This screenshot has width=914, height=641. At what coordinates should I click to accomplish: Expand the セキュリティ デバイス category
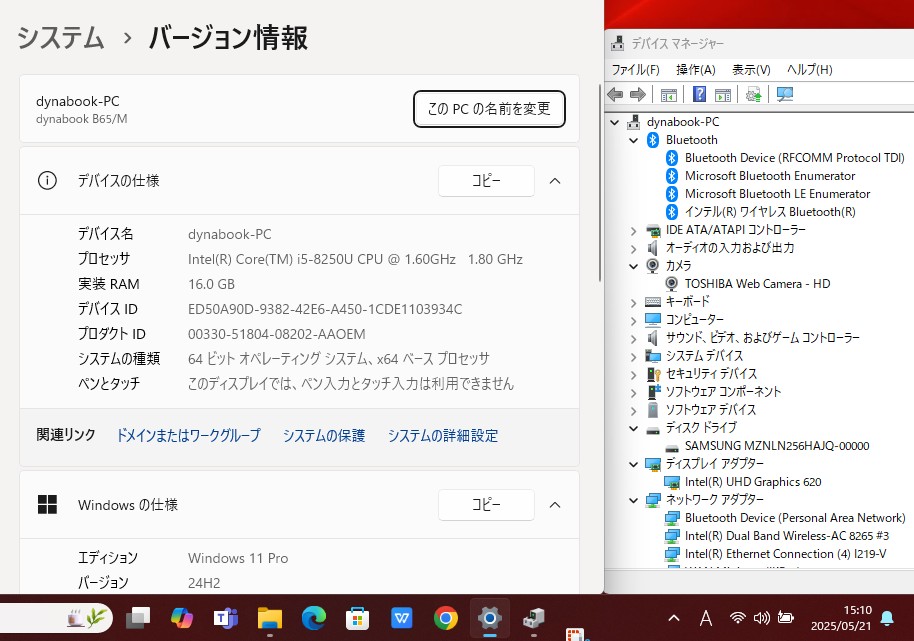[x=634, y=375]
